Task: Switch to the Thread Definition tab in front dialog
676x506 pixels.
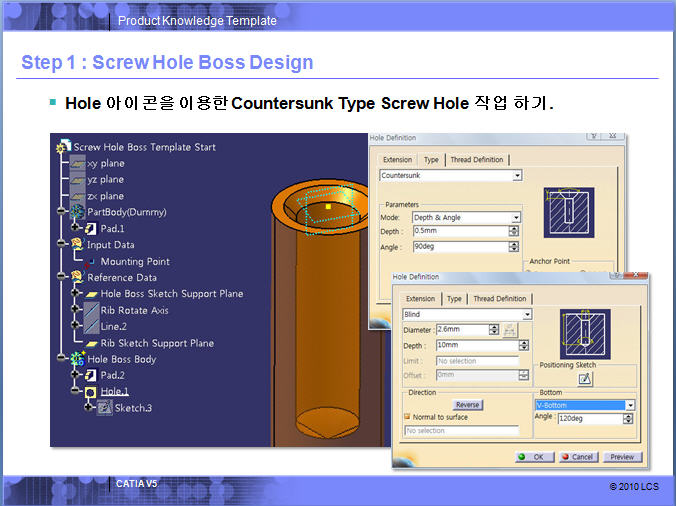Action: coord(502,299)
